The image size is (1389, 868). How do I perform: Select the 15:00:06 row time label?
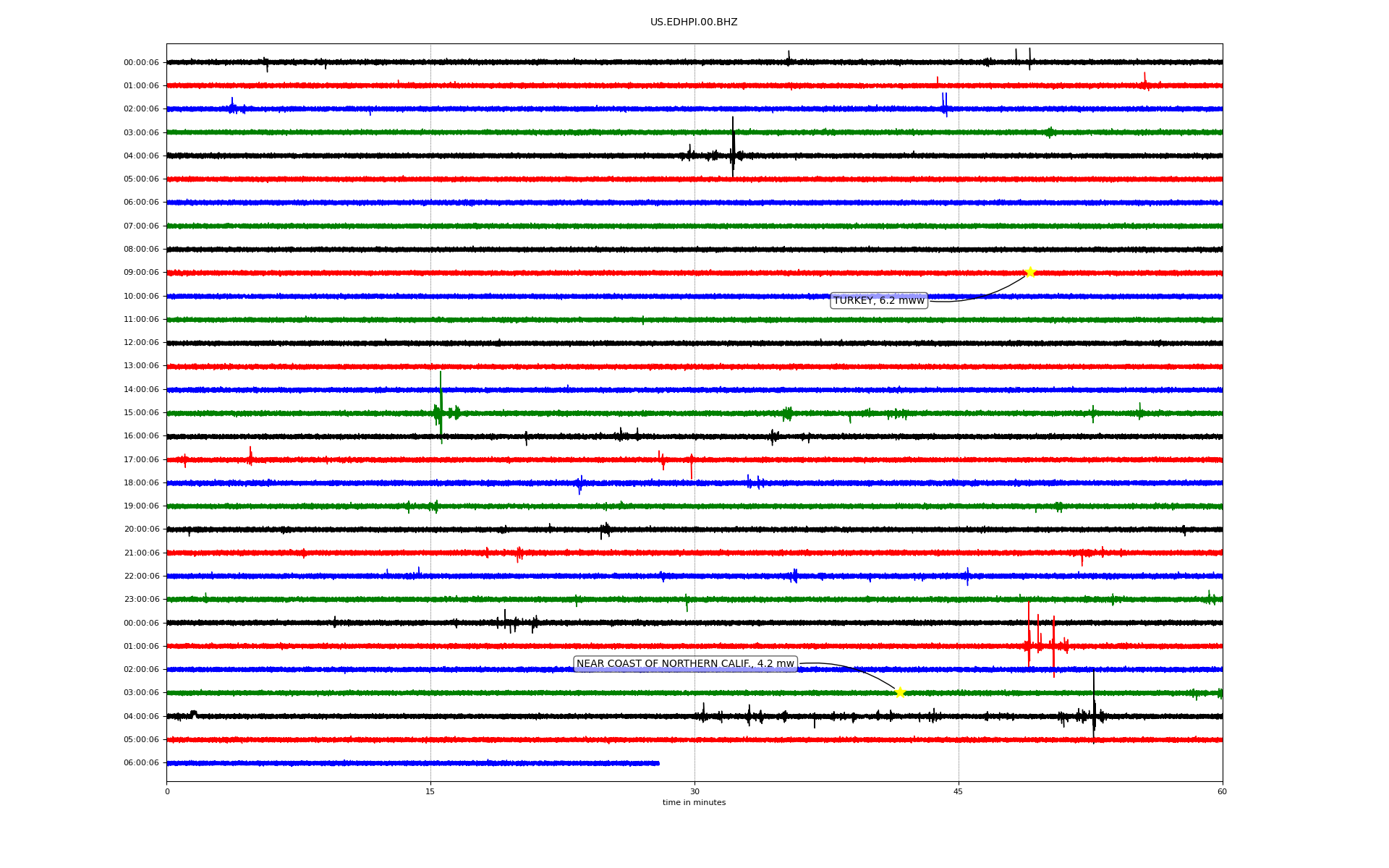(141, 413)
